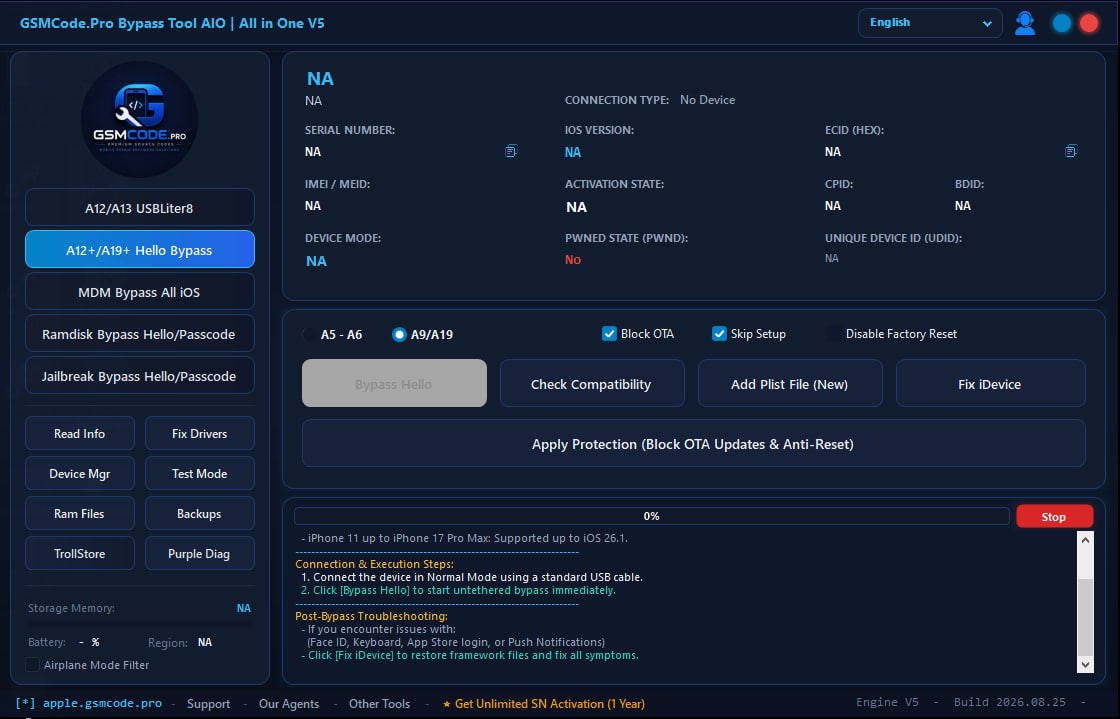Click the Post-Bypass Troubleshooting heading in log
The height and width of the screenshot is (719, 1120).
371,615
